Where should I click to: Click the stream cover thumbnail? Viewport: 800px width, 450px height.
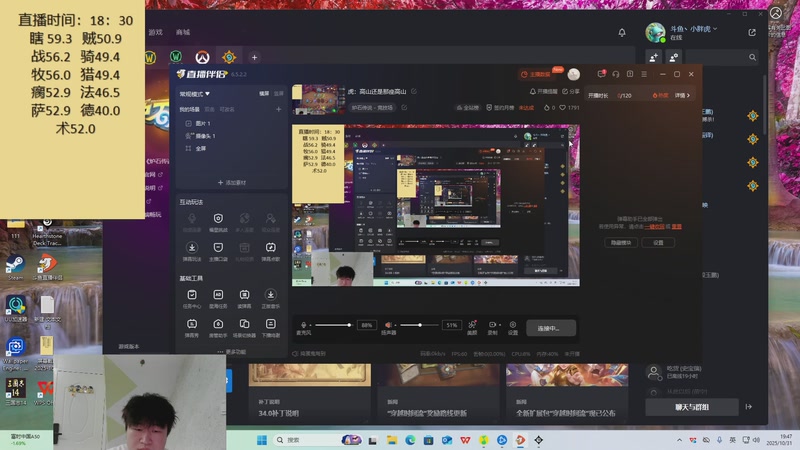(x=319, y=100)
